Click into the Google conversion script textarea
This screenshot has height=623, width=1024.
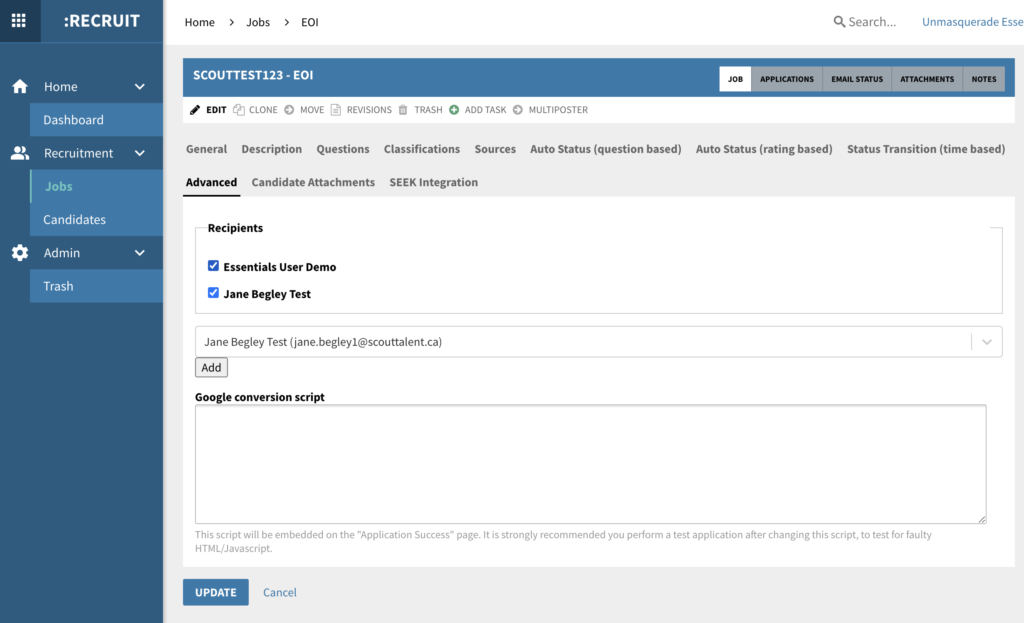tap(590, 464)
